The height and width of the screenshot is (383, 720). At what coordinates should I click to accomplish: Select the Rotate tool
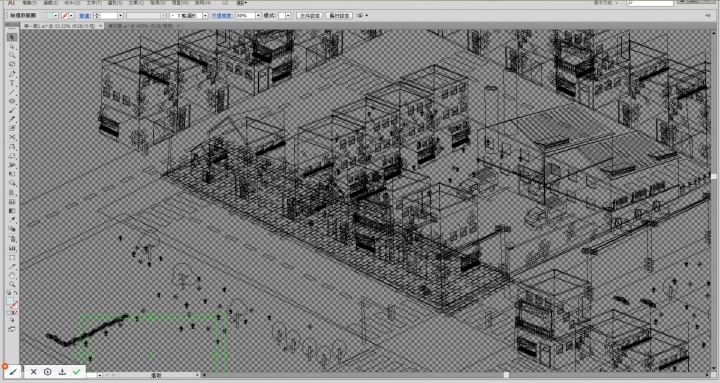pos(12,147)
